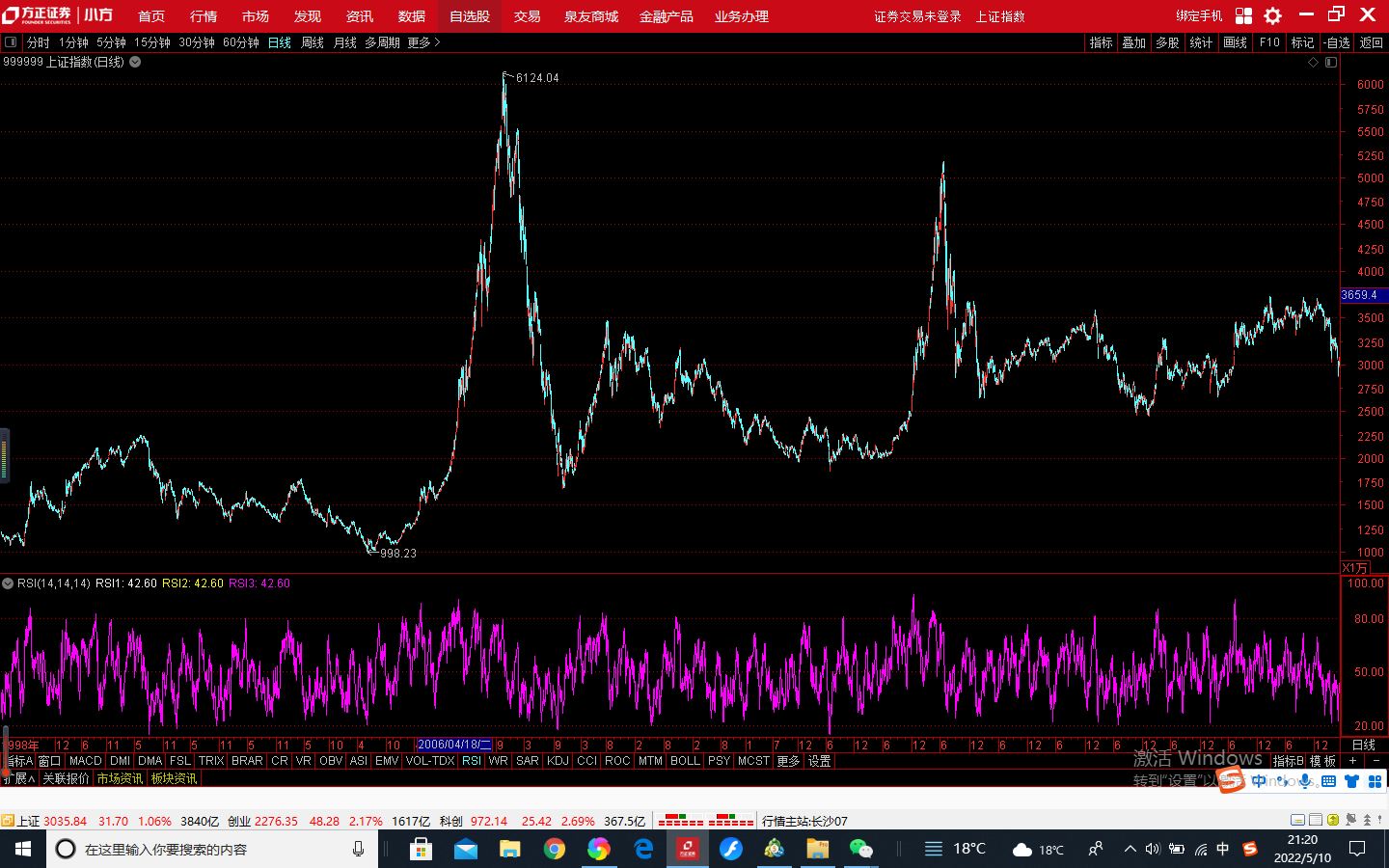Switch to 5分钟 period
Image resolution: width=1389 pixels, height=868 pixels.
pyautogui.click(x=111, y=42)
